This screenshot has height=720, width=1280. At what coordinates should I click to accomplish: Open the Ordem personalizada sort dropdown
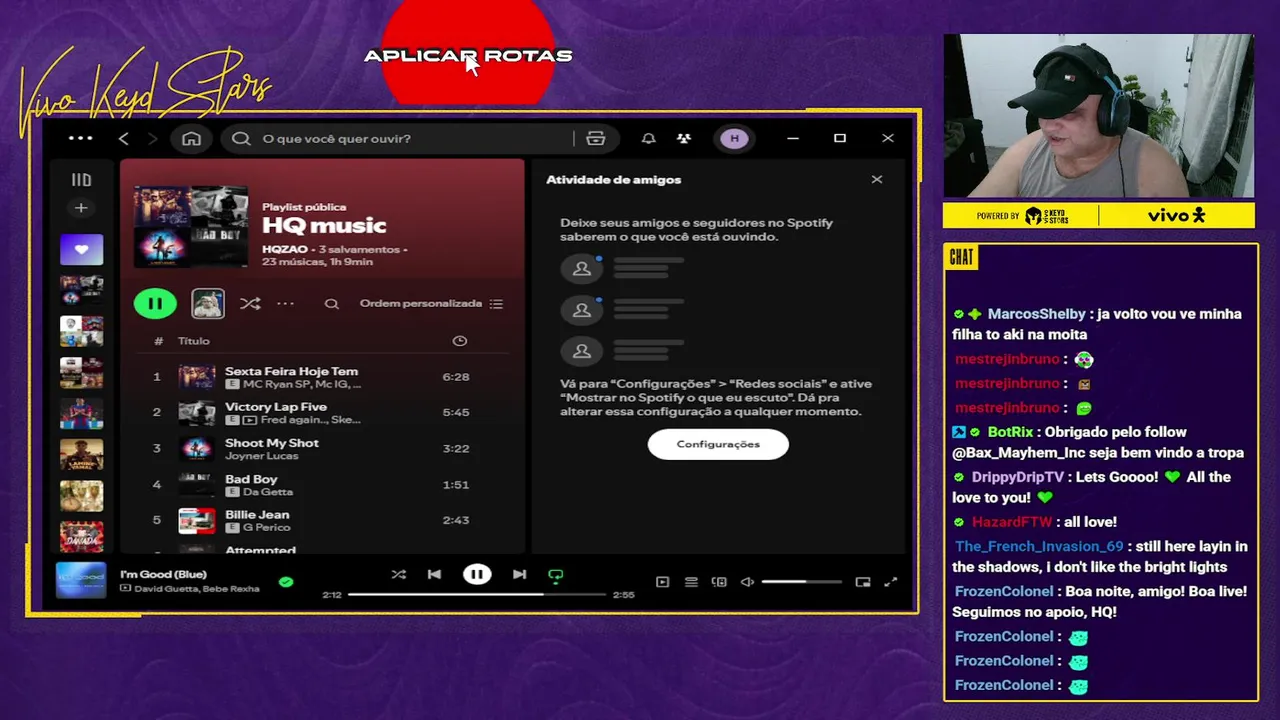tap(431, 303)
